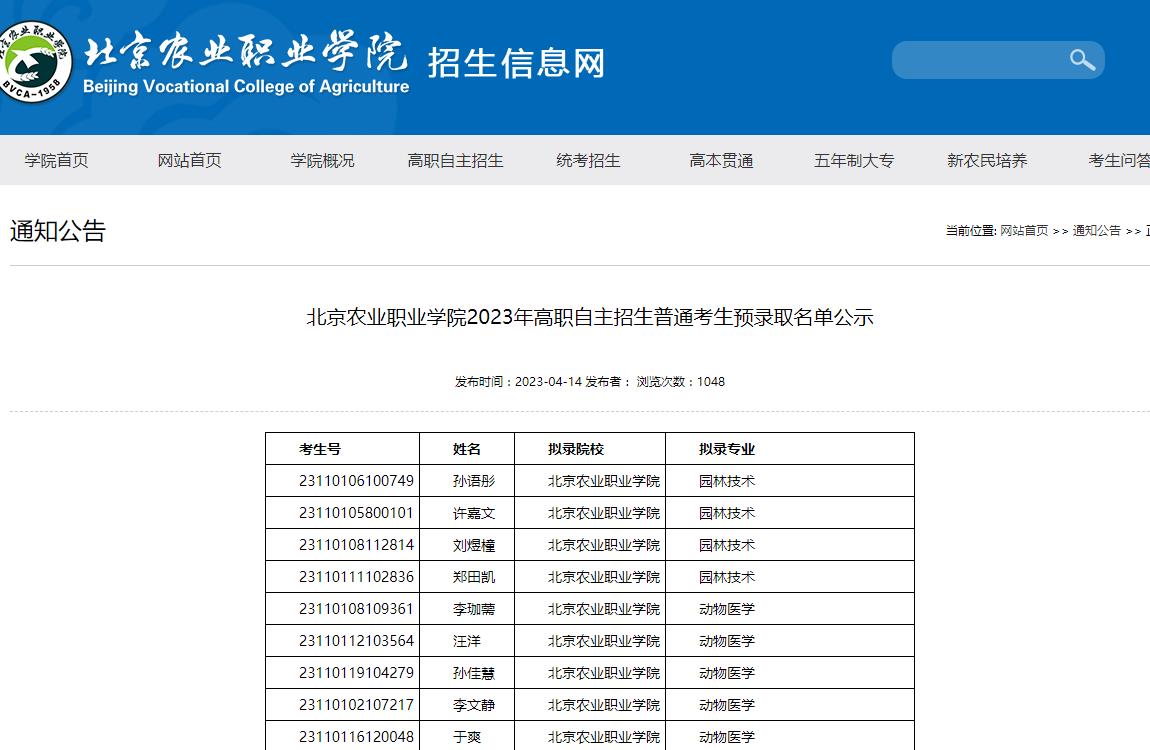Screen dimensions: 1150x750
Task: Open 学院概况 menu item
Action: tap(322, 160)
